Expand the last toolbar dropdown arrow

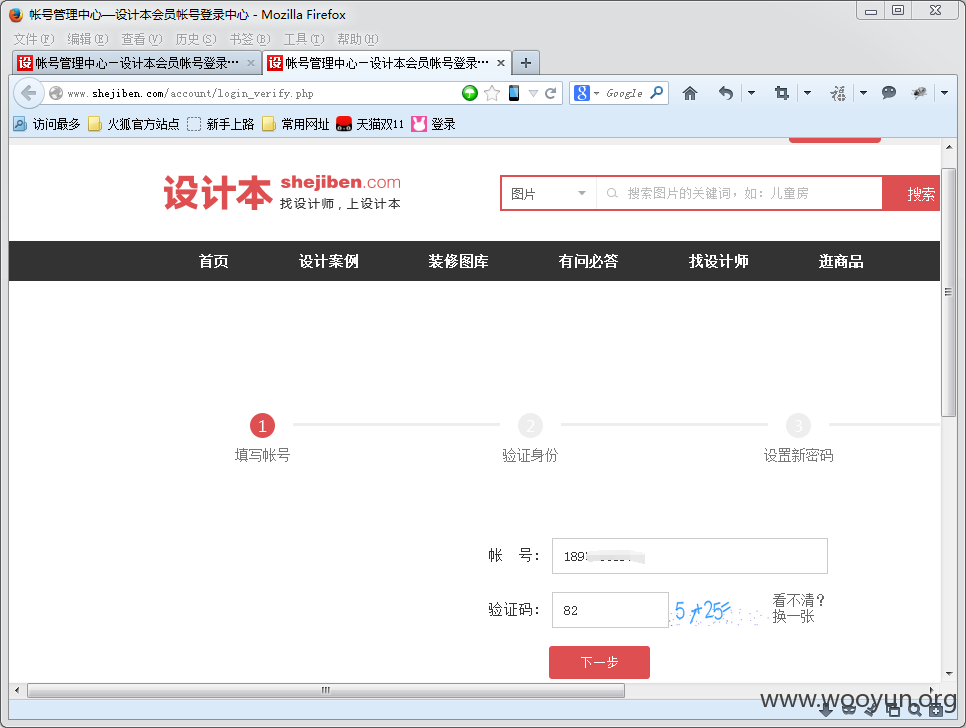[944, 93]
